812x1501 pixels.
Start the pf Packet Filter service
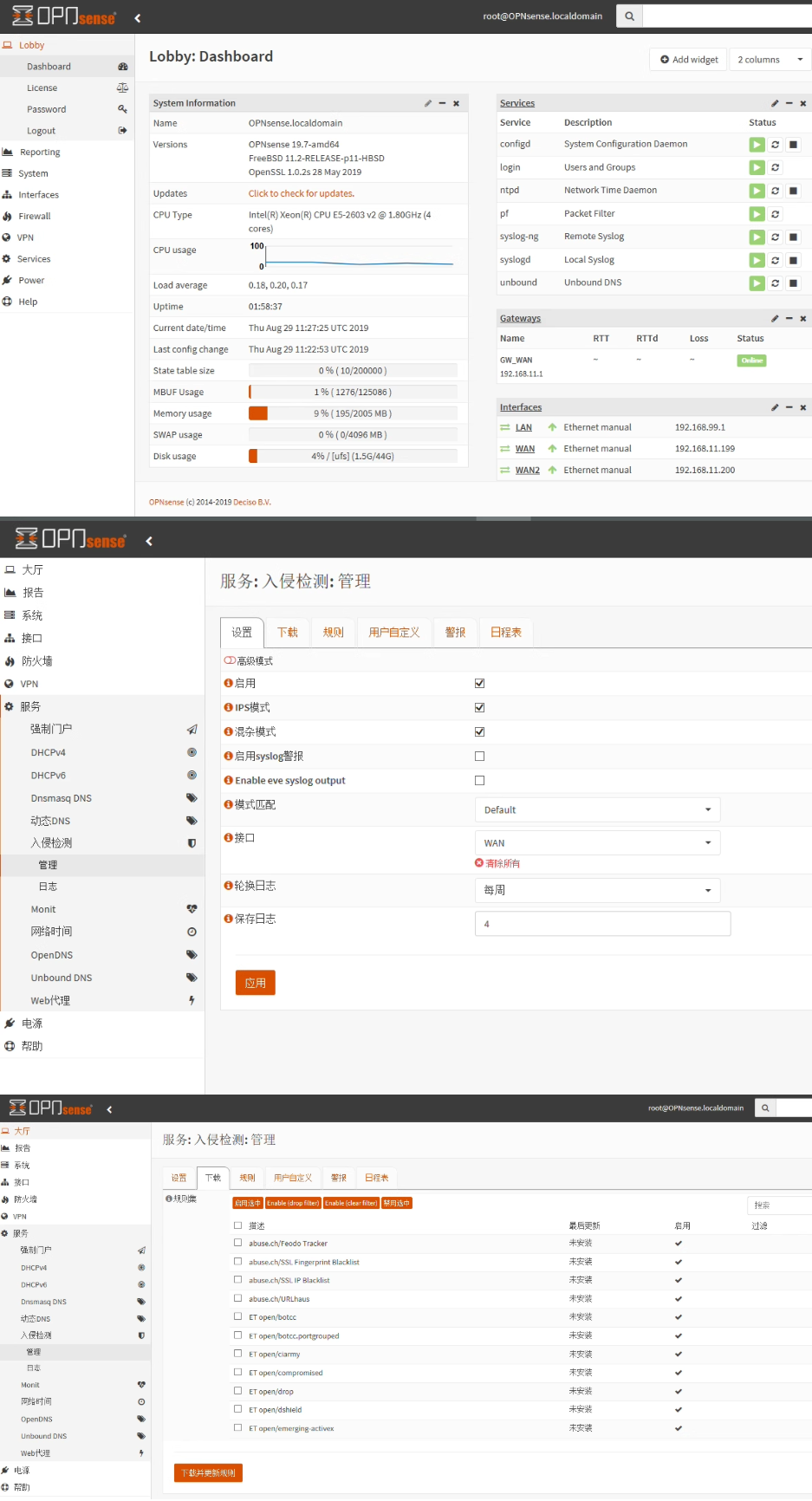(757, 214)
